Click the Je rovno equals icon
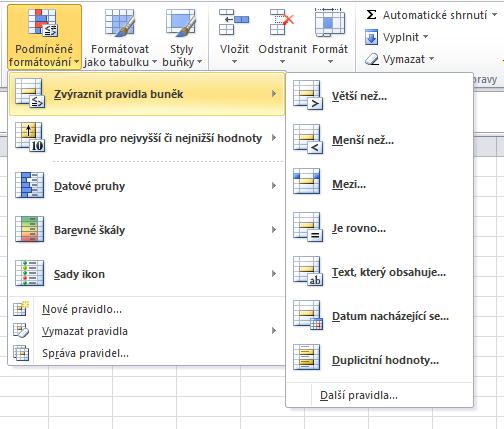Screen dimensions: 504x429 pyautogui.click(x=308, y=227)
